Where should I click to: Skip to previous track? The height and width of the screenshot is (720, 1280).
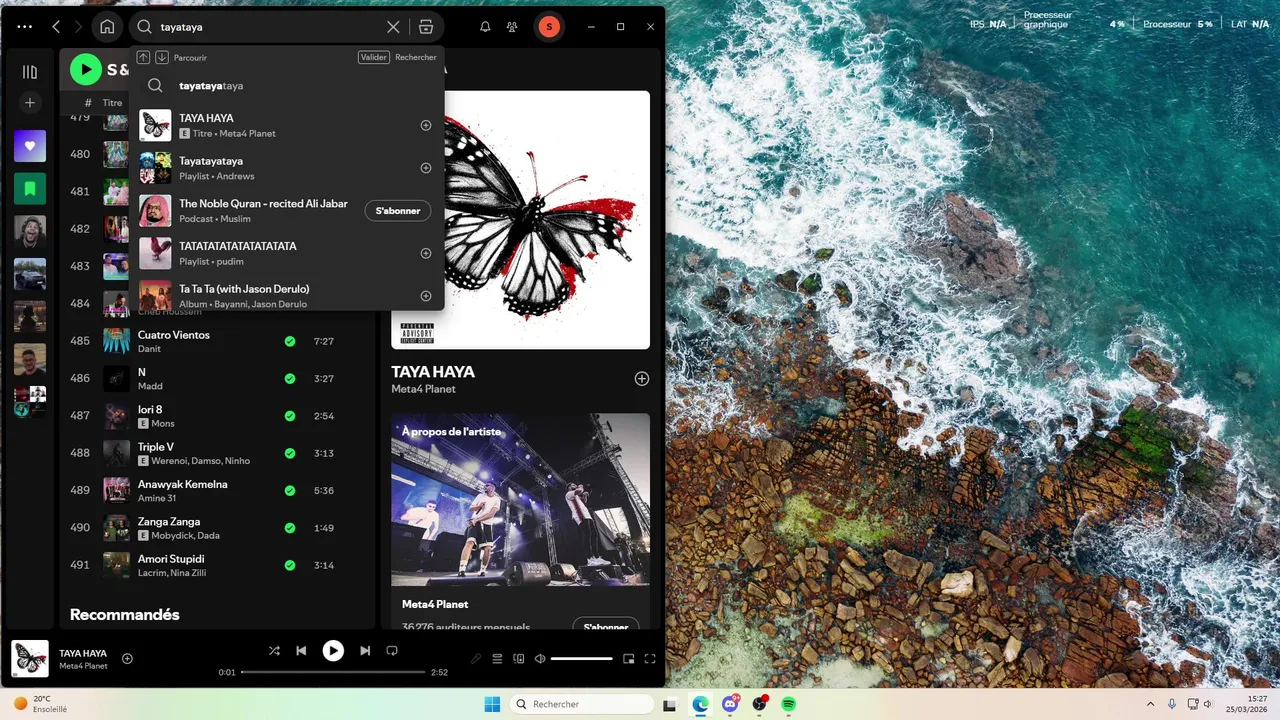click(301, 651)
